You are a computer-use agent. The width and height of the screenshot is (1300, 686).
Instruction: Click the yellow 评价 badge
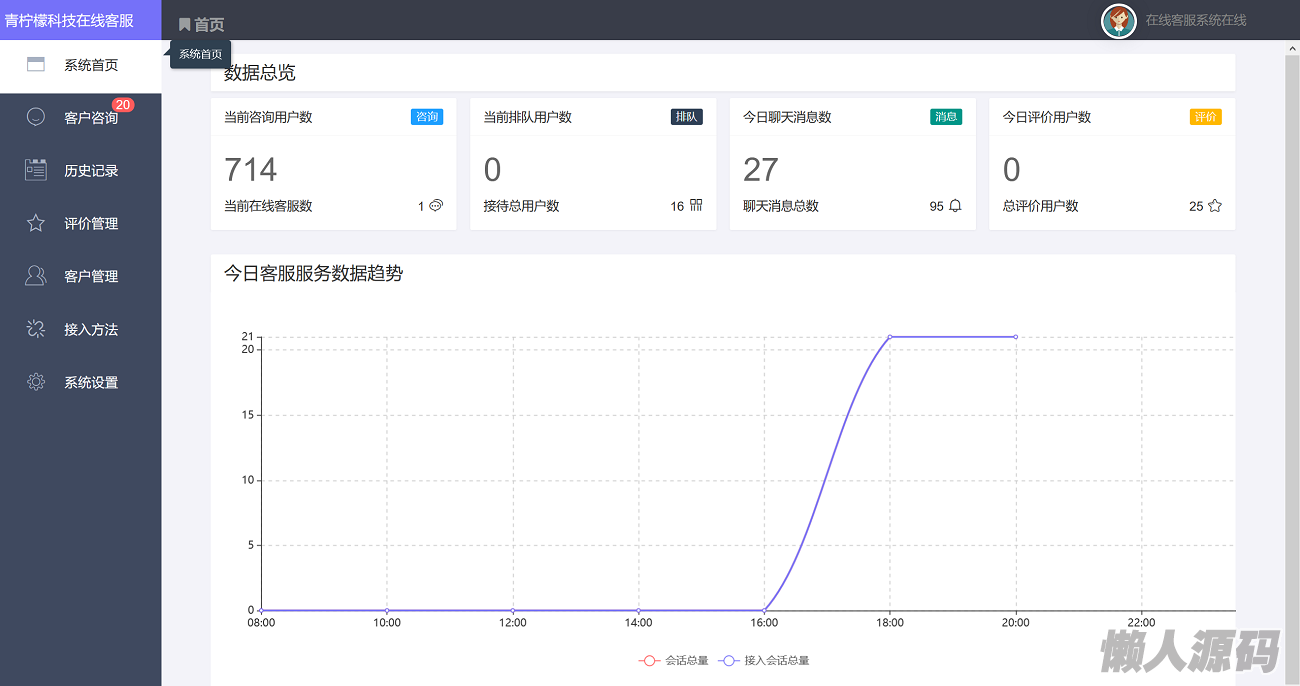1205,117
